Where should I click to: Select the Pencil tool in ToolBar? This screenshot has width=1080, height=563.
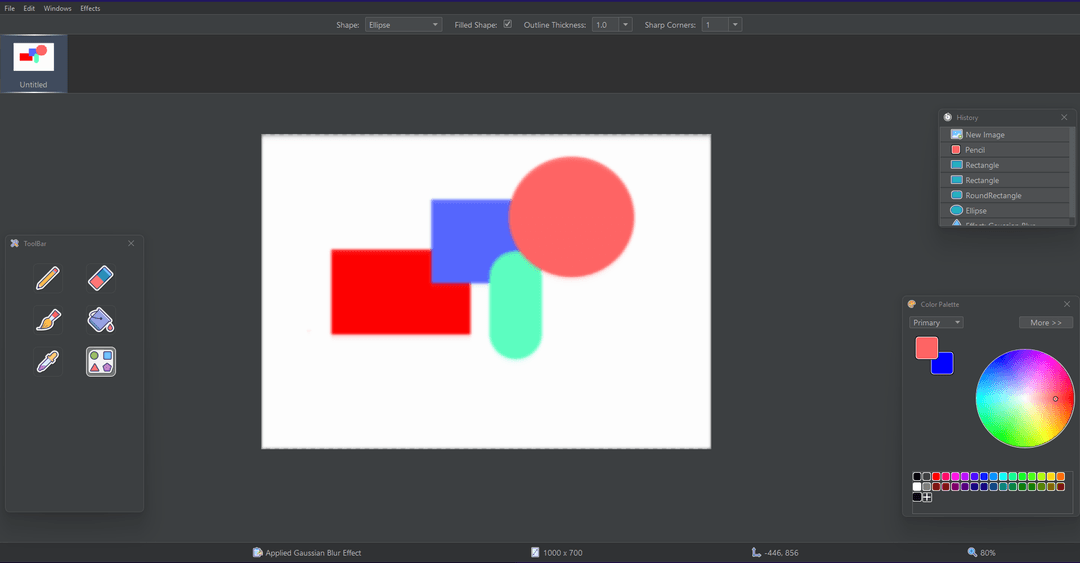pyautogui.click(x=48, y=278)
